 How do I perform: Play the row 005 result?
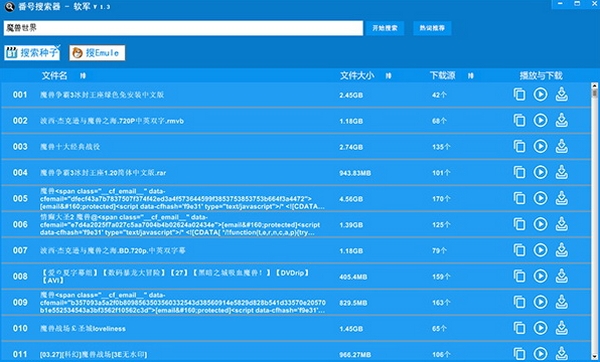click(x=540, y=198)
